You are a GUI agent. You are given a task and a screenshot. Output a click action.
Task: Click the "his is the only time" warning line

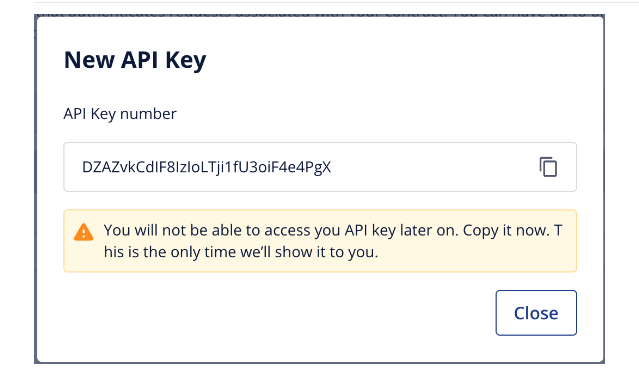pyautogui.click(x=241, y=252)
